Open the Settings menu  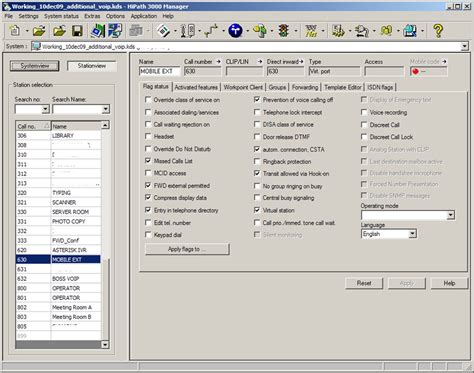point(28,16)
